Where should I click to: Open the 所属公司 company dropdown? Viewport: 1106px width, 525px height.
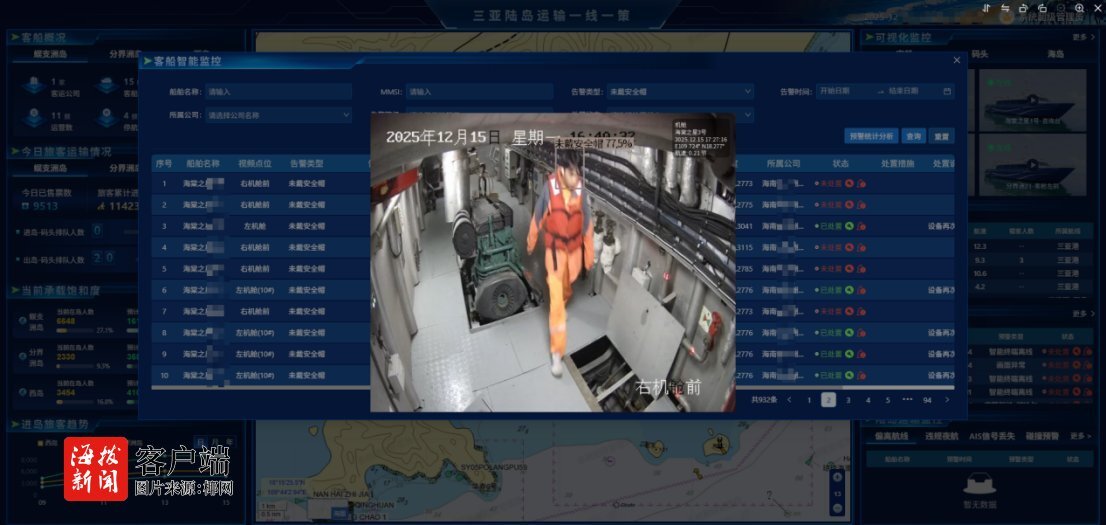click(x=278, y=115)
